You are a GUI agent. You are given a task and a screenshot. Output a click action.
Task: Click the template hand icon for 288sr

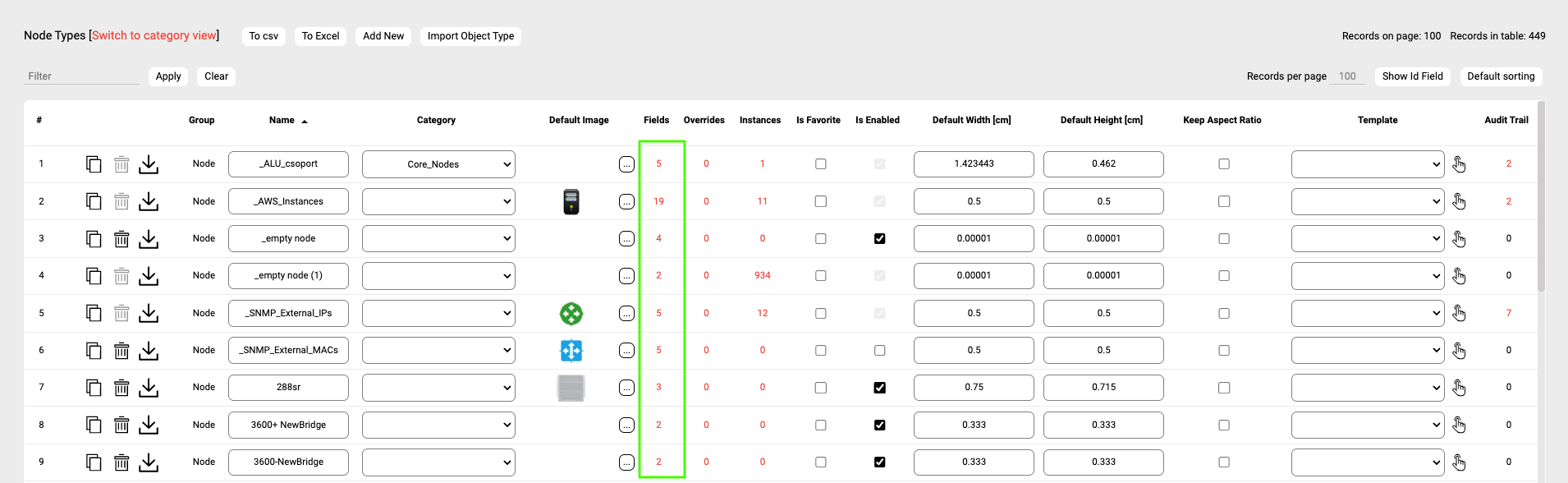pyautogui.click(x=1459, y=388)
